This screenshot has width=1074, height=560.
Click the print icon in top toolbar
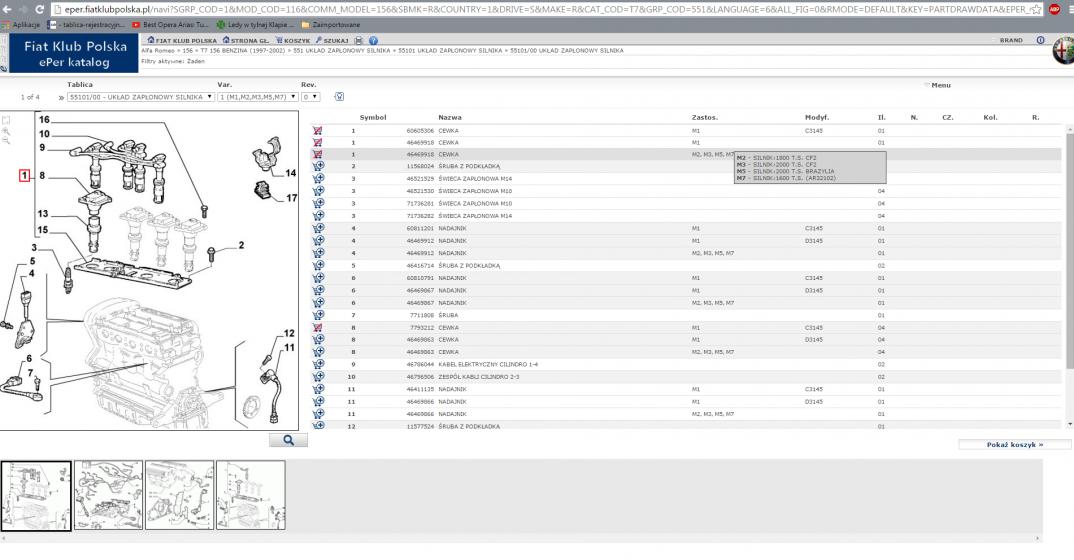coord(360,40)
